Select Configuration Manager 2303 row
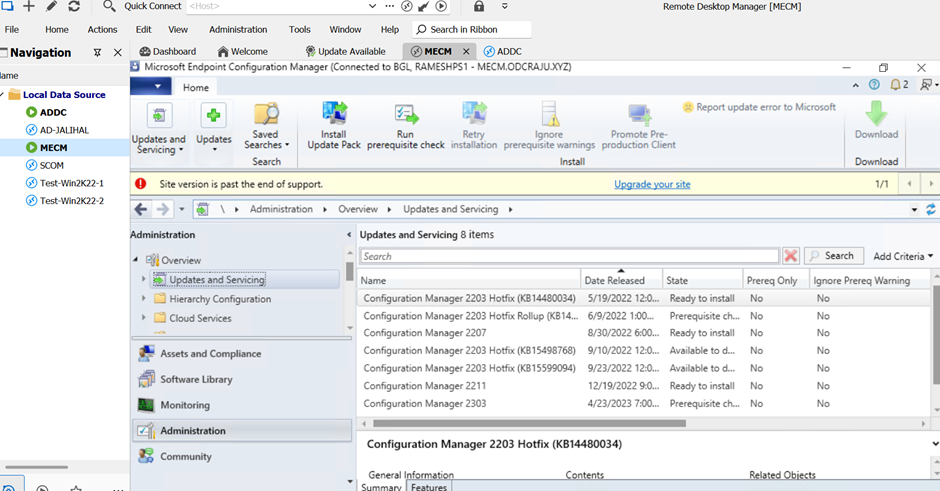Viewport: 940px width, 491px height. [x=644, y=403]
